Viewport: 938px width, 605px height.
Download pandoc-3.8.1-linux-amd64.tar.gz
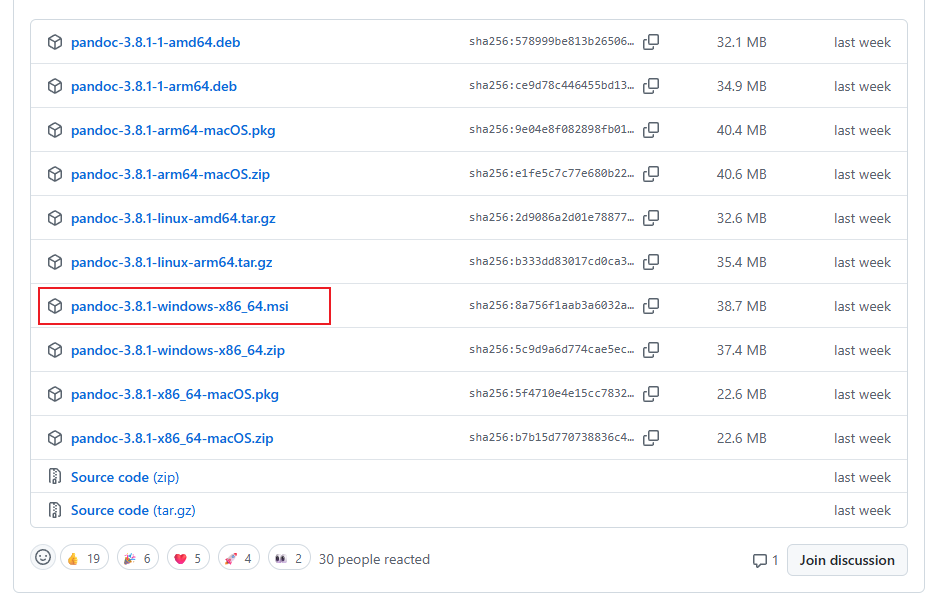173,218
